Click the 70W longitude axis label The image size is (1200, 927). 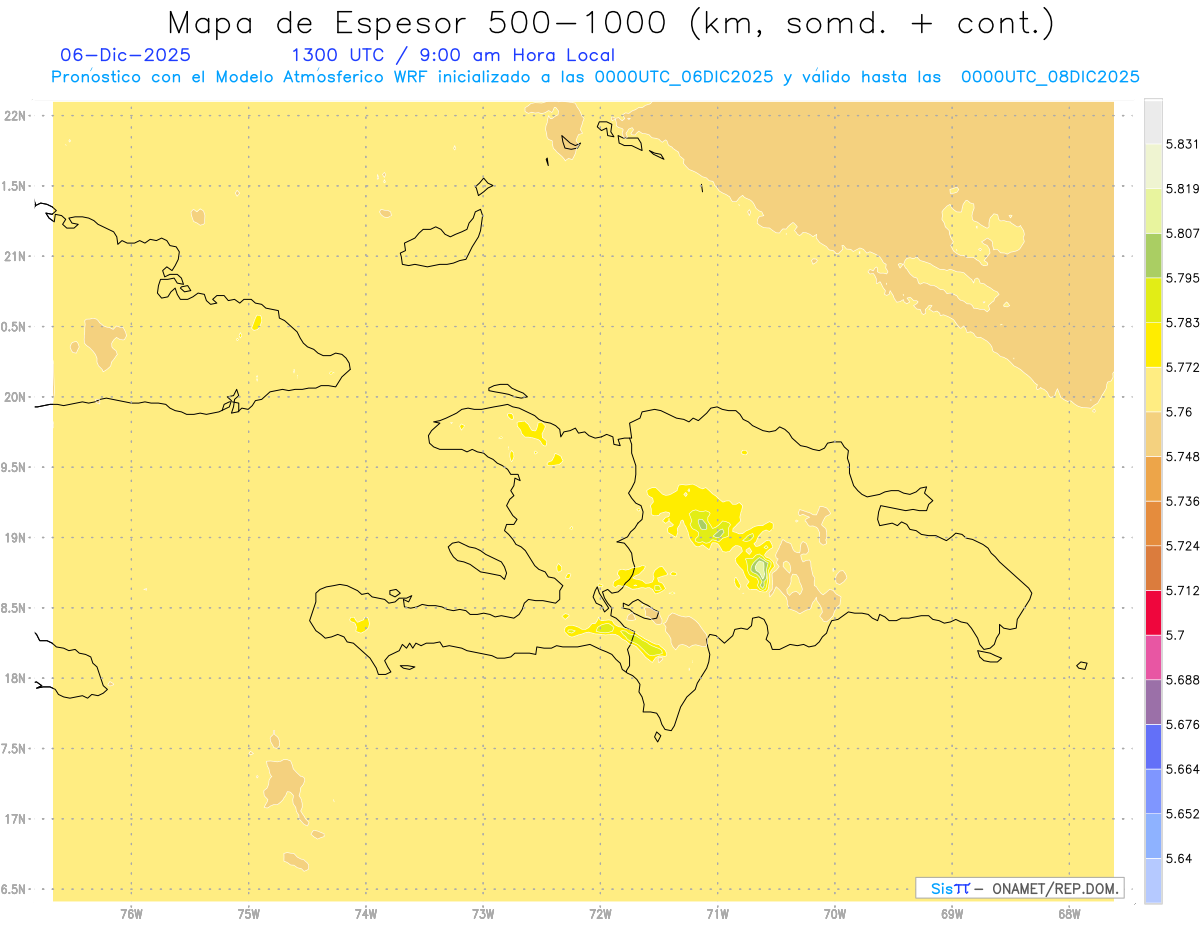(x=835, y=913)
